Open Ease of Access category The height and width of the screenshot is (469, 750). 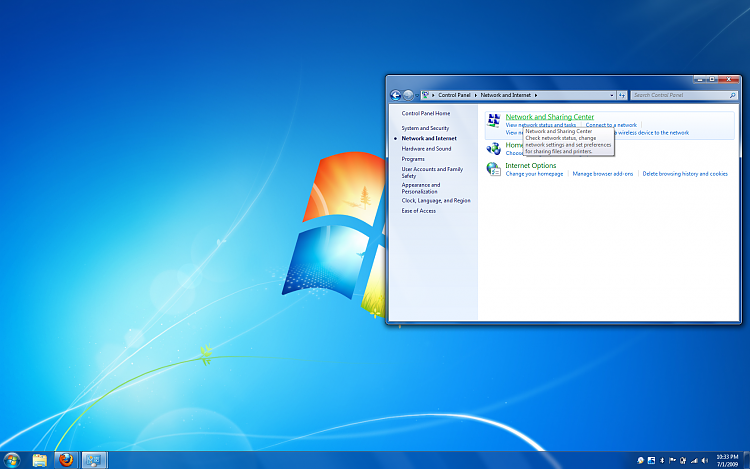(x=419, y=211)
